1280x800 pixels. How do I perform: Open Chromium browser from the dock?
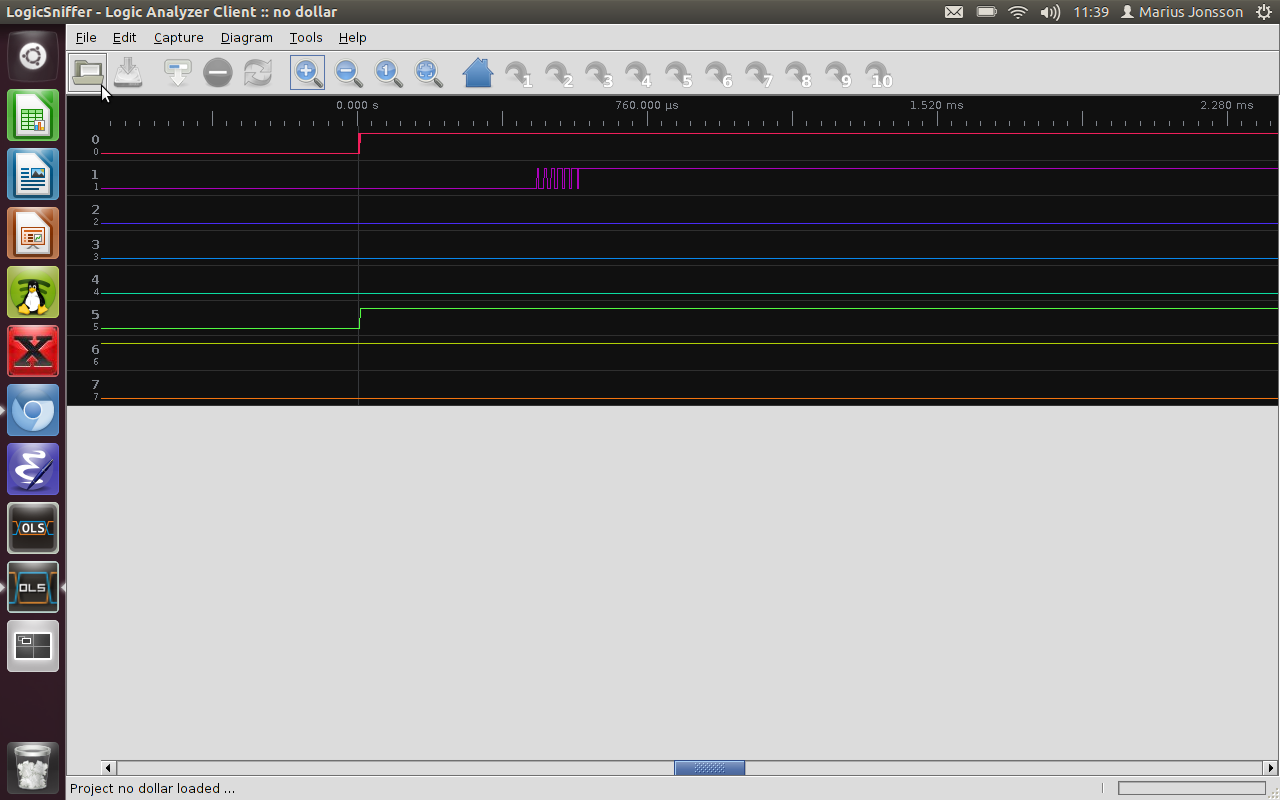pos(33,410)
